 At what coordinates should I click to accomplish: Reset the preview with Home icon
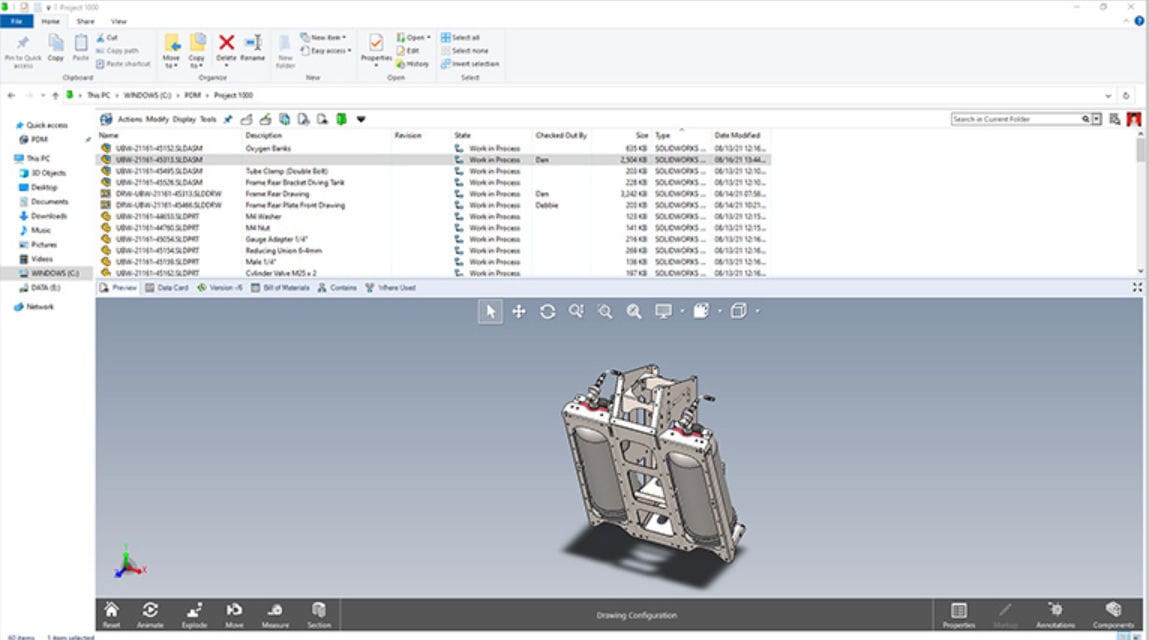point(111,614)
